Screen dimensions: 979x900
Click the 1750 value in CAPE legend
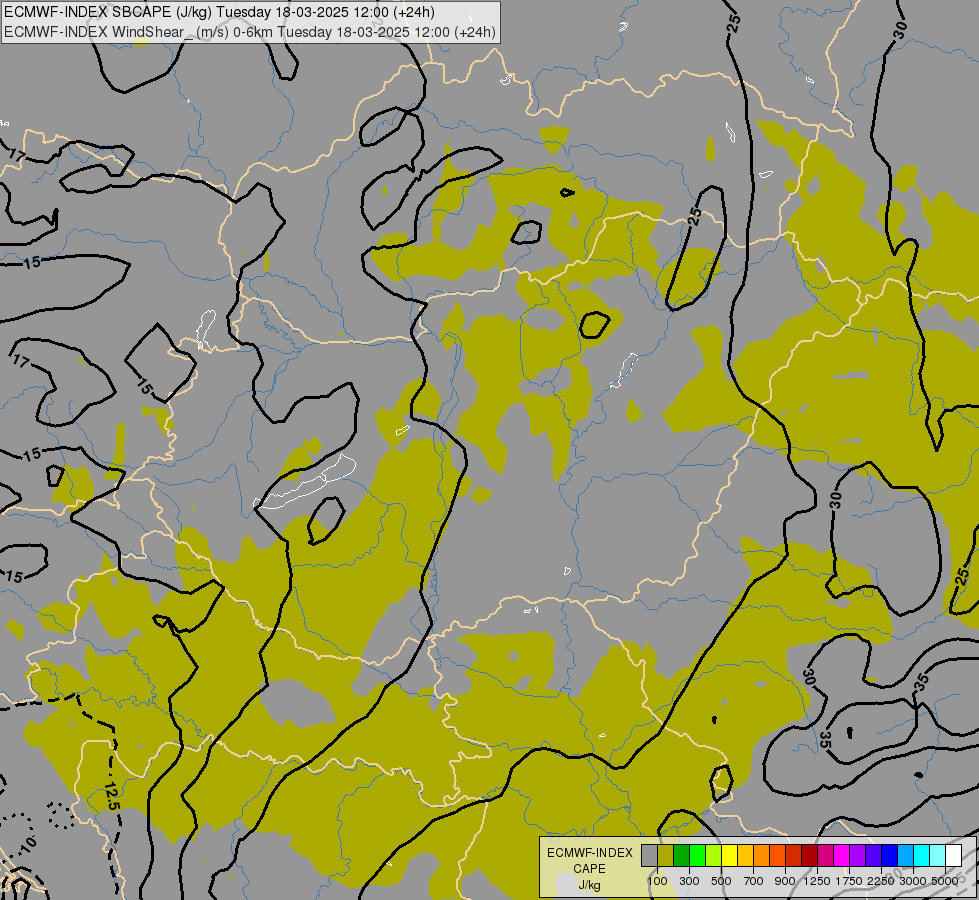coord(849,881)
